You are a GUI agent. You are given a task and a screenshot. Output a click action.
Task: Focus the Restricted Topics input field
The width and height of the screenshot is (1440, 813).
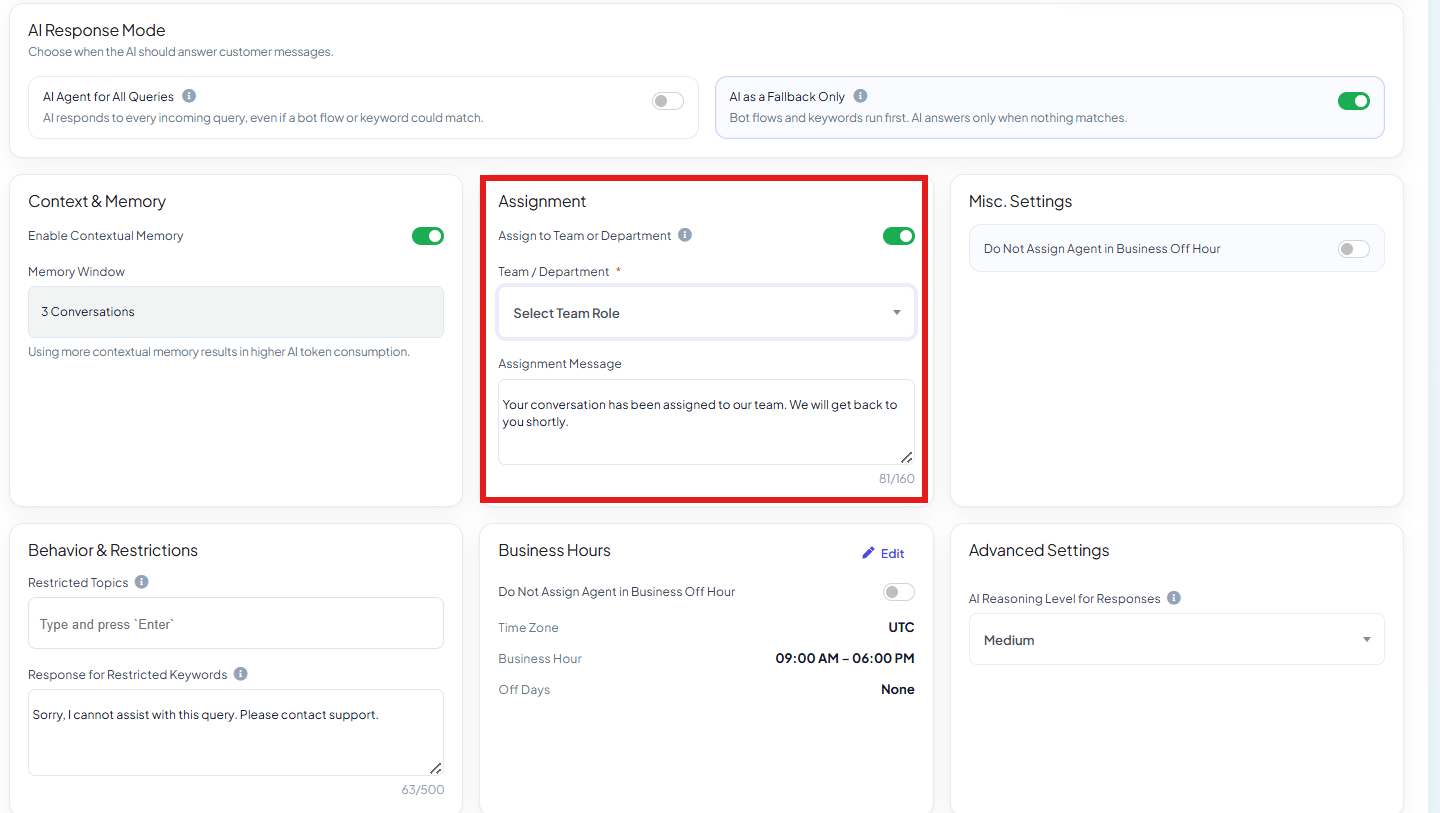236,623
